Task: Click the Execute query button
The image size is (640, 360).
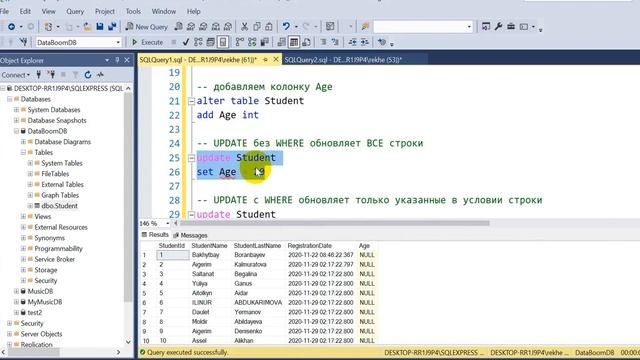Action: [148, 42]
